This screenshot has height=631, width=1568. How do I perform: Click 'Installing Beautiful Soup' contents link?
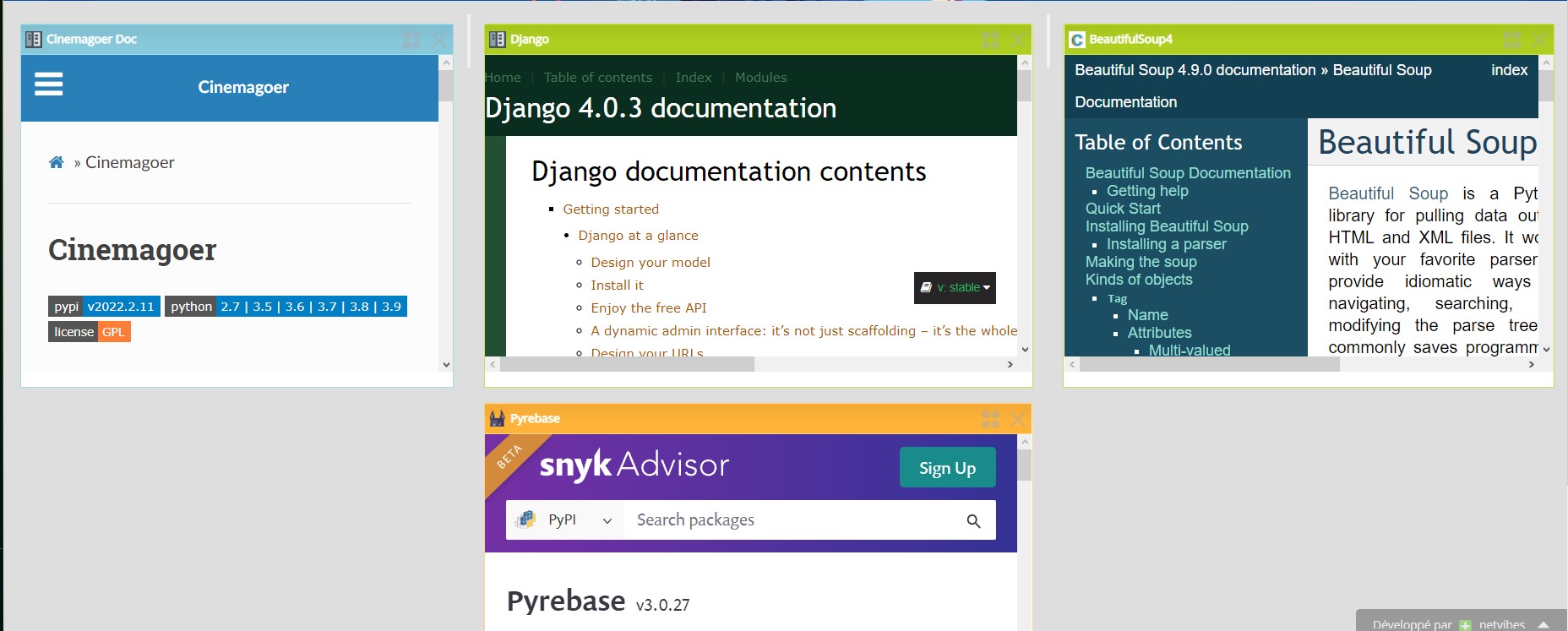1167,226
